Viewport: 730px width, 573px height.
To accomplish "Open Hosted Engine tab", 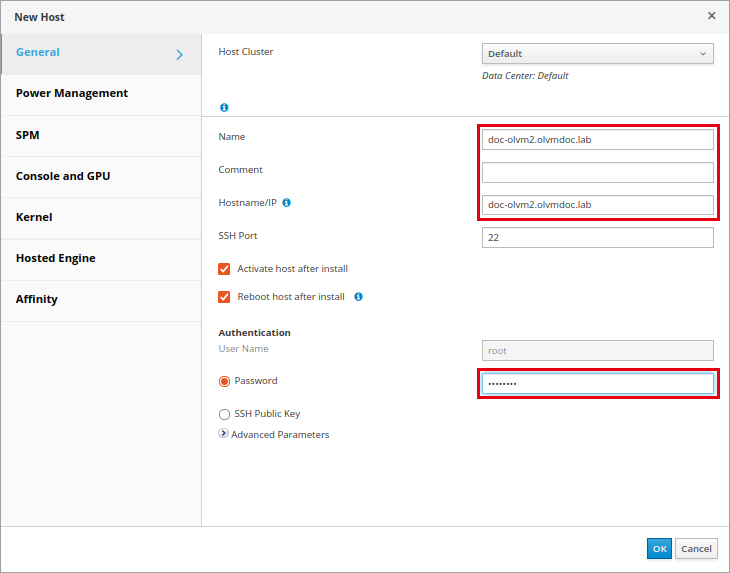I will [101, 259].
